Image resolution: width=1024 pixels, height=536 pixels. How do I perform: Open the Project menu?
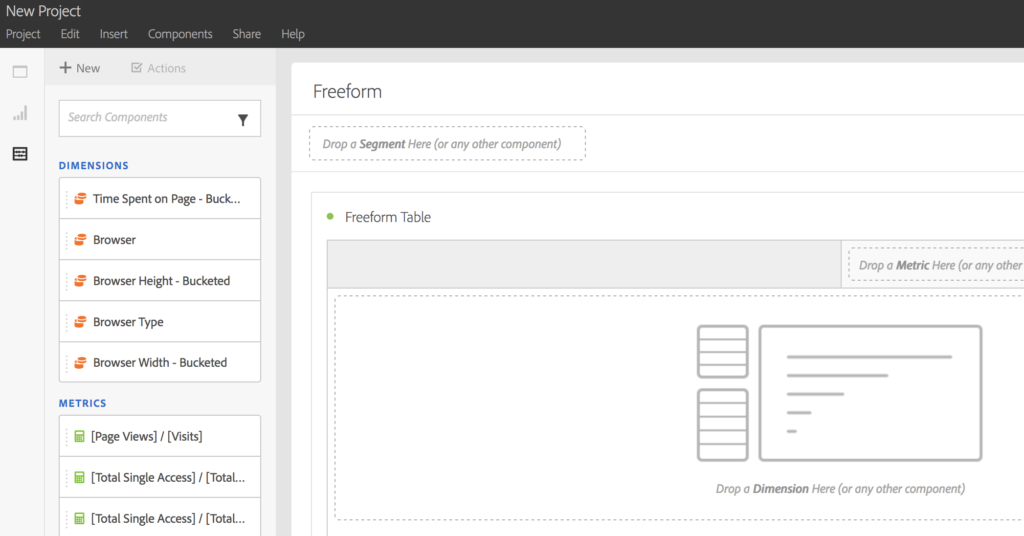23,34
